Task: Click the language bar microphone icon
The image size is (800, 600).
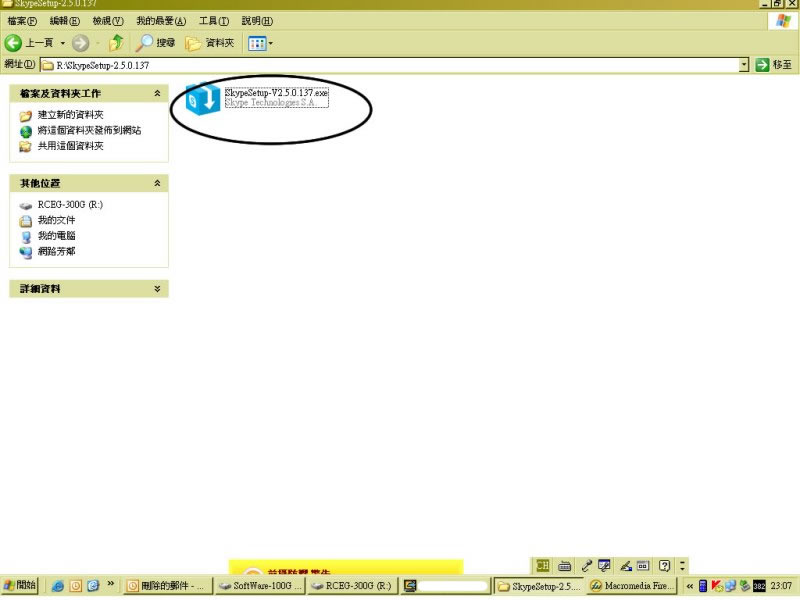Action: tap(586, 565)
